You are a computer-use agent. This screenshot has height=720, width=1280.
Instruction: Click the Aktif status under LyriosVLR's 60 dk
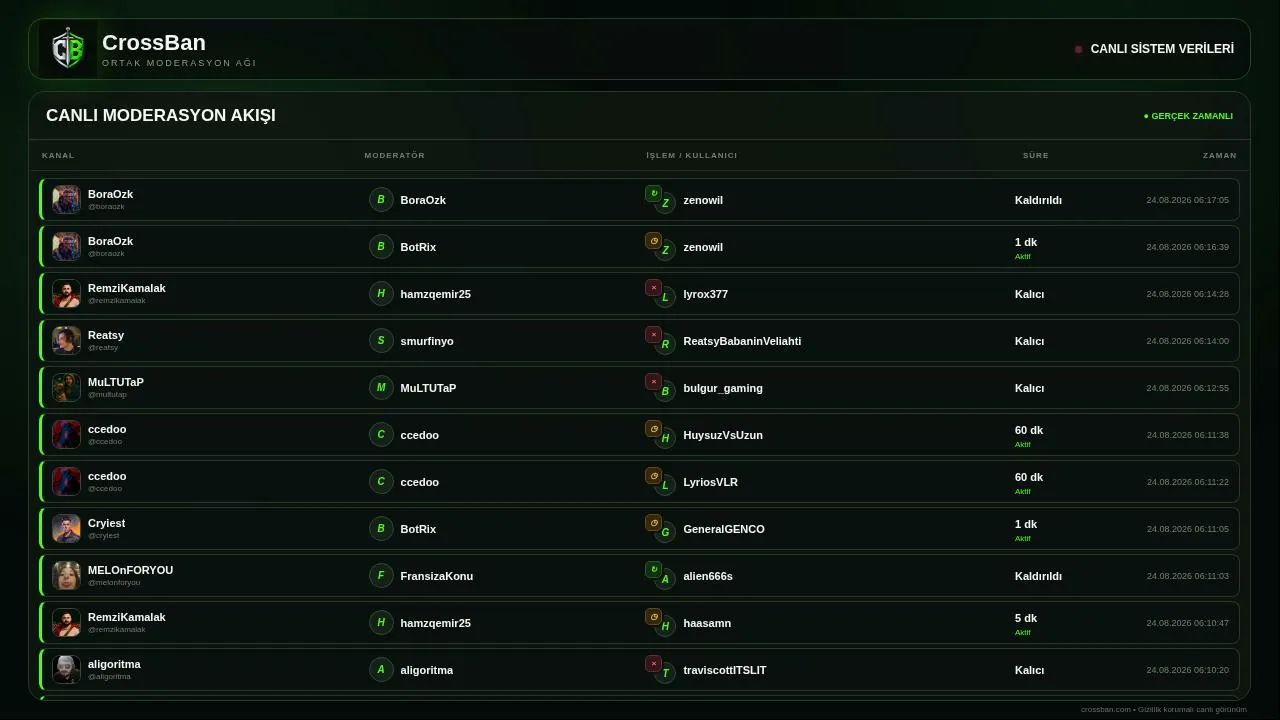[1022, 491]
